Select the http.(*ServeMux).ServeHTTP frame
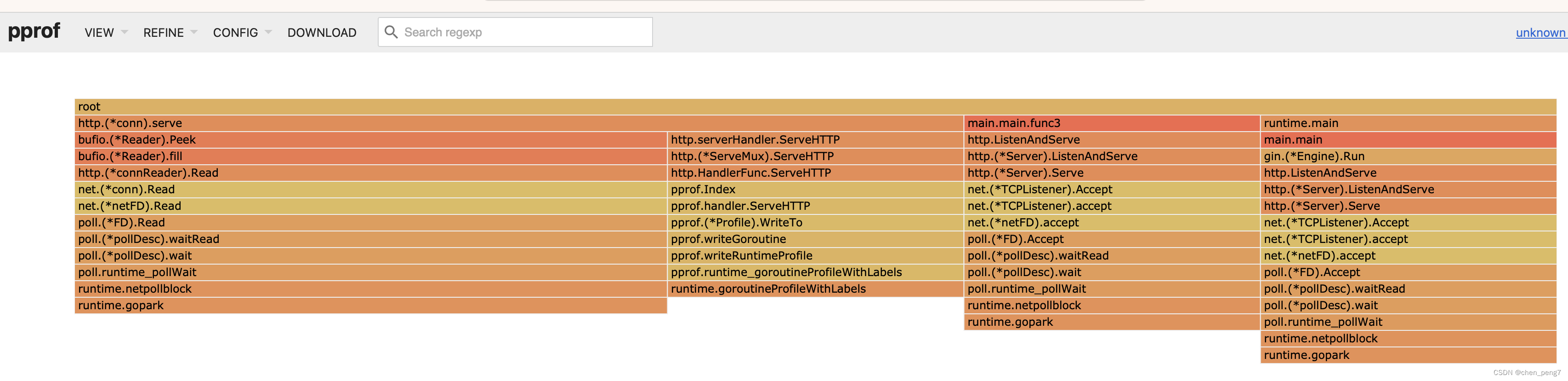Image resolution: width=1568 pixels, height=381 pixels. tap(816, 156)
